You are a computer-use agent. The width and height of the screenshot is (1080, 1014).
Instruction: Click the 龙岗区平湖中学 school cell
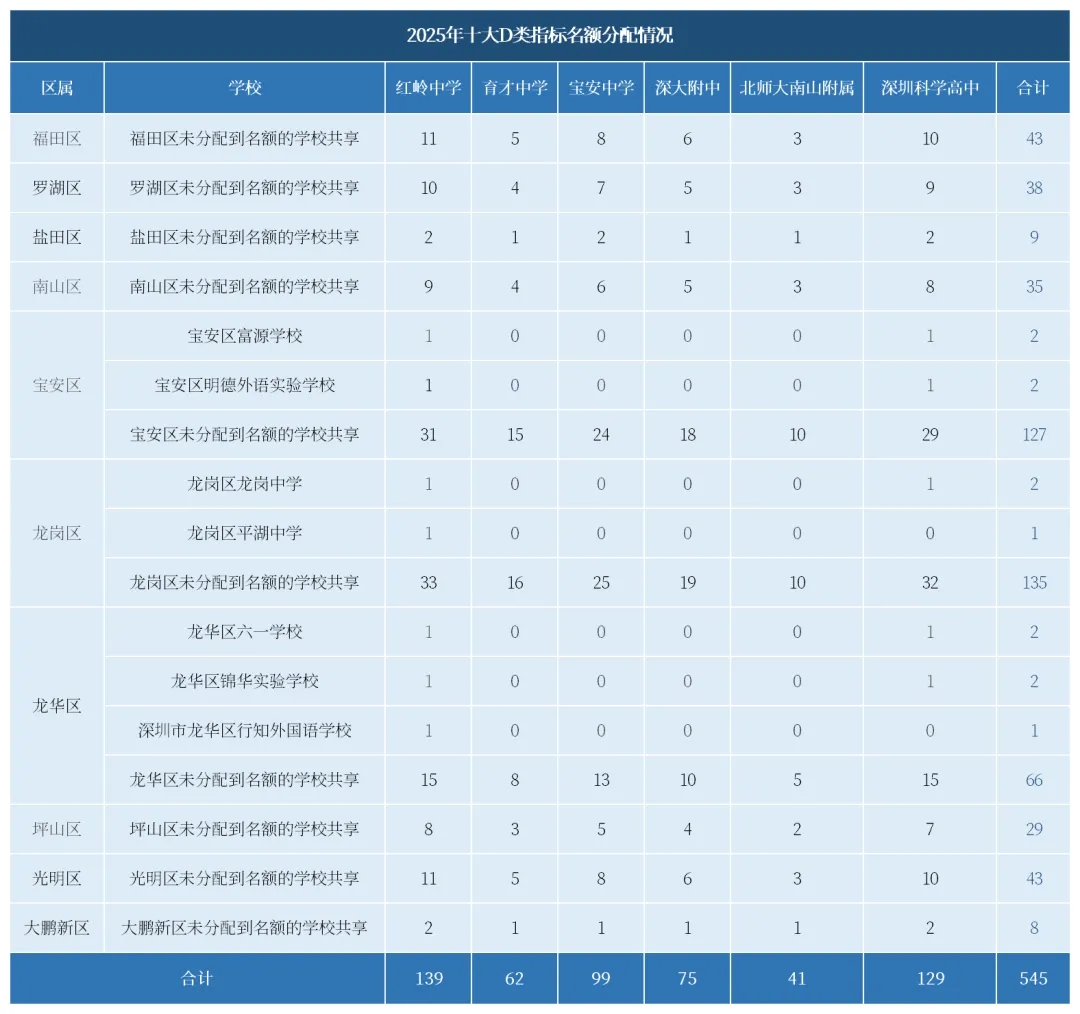pos(245,532)
